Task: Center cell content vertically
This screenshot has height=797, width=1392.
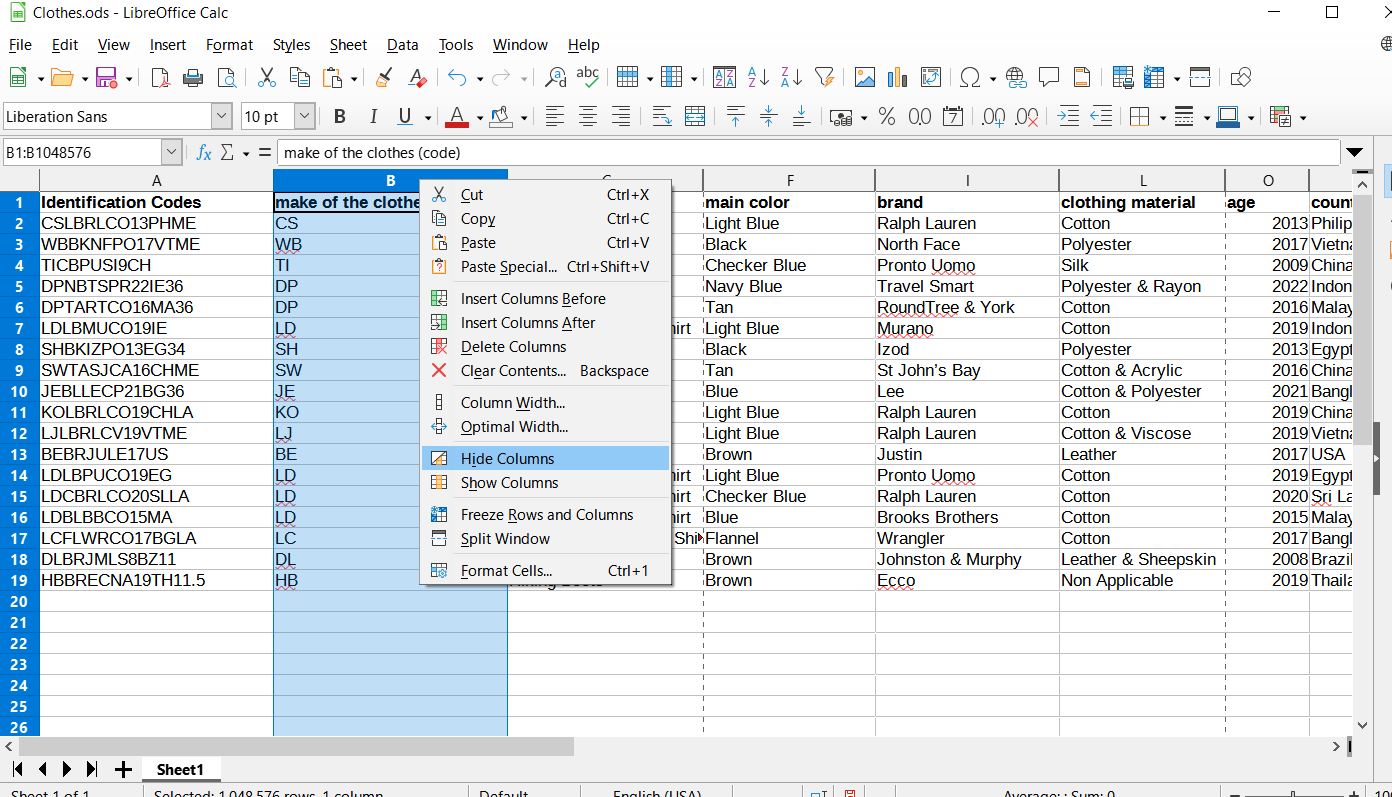Action: coord(769,117)
